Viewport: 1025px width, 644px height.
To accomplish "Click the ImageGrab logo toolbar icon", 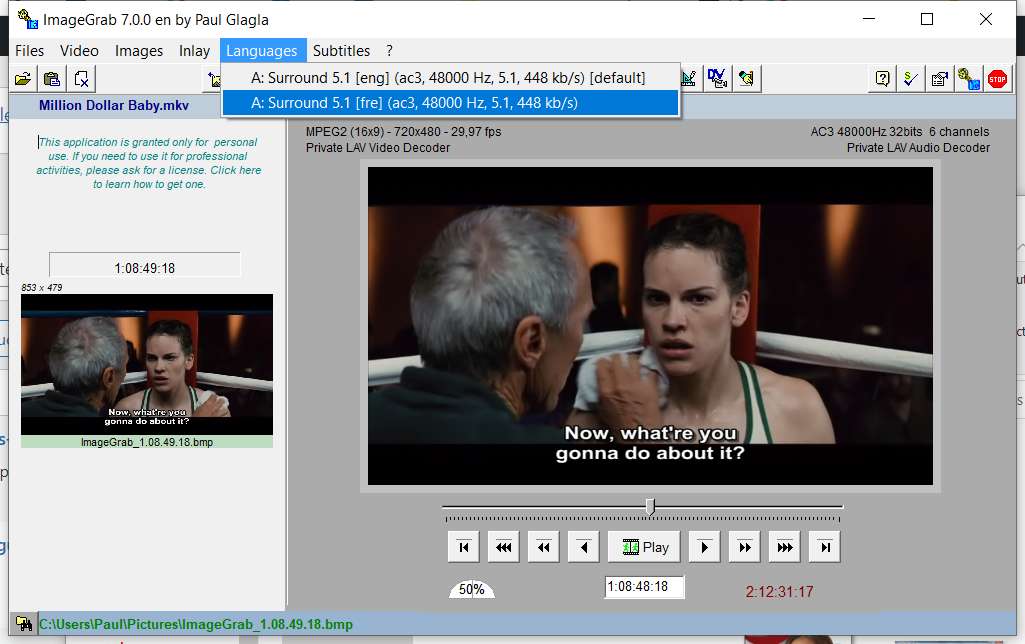I will [968, 79].
